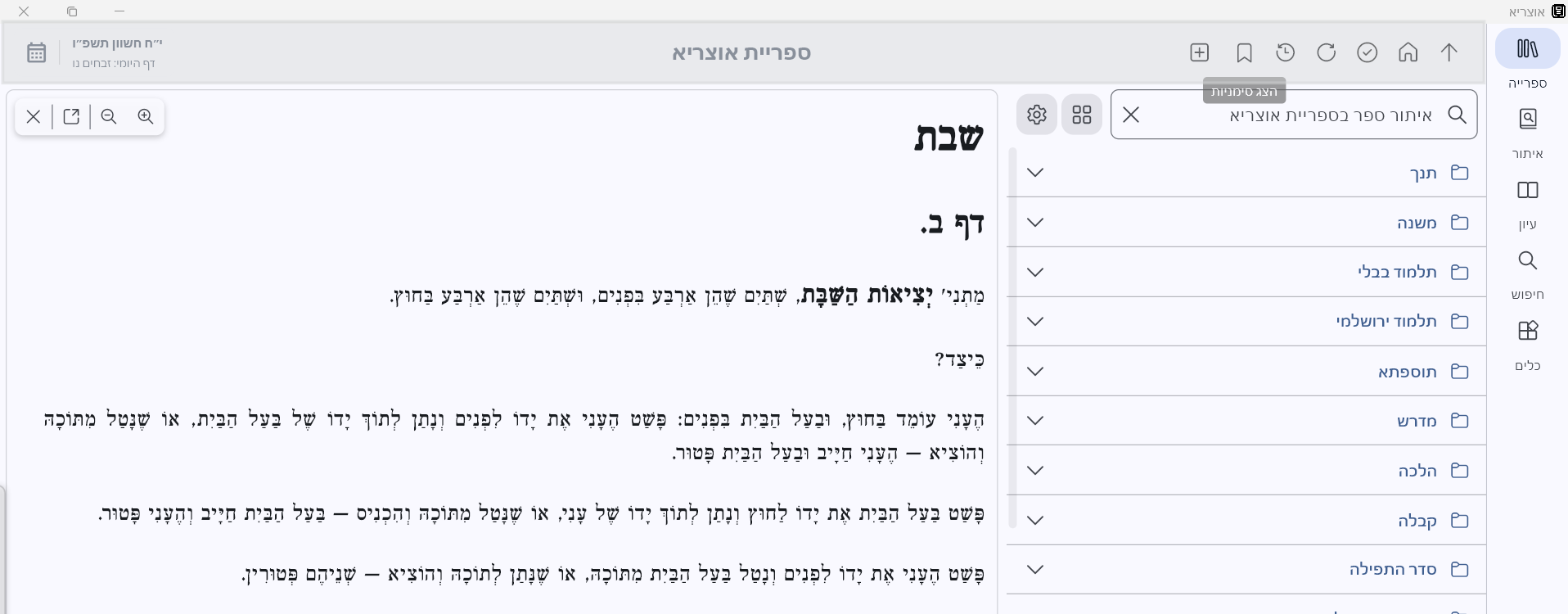Click the circled checkmark toolbar icon
The width and height of the screenshot is (1568, 614).
[x=1367, y=53]
